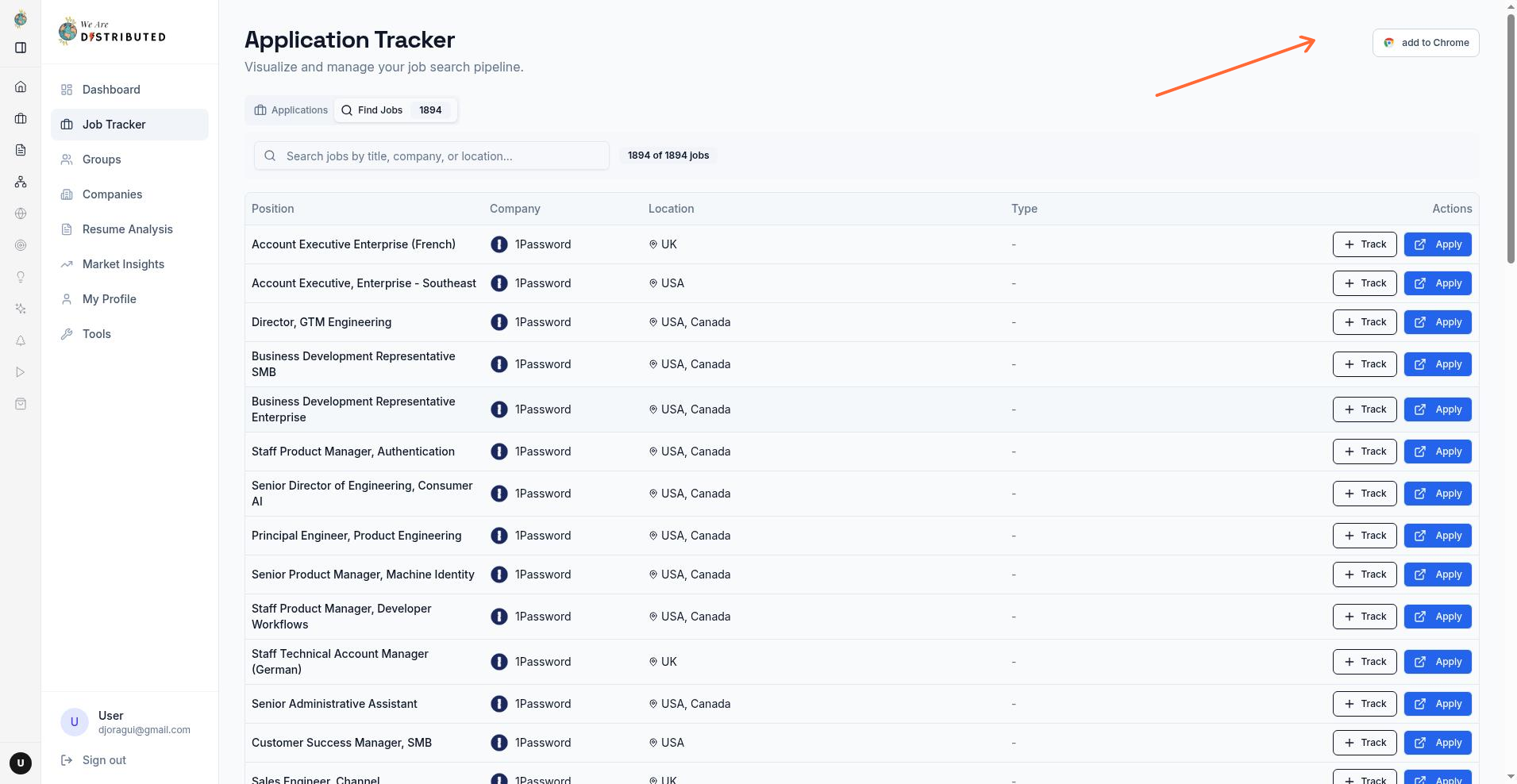Open the home icon in the left rail
The image size is (1517, 784).
[21, 86]
